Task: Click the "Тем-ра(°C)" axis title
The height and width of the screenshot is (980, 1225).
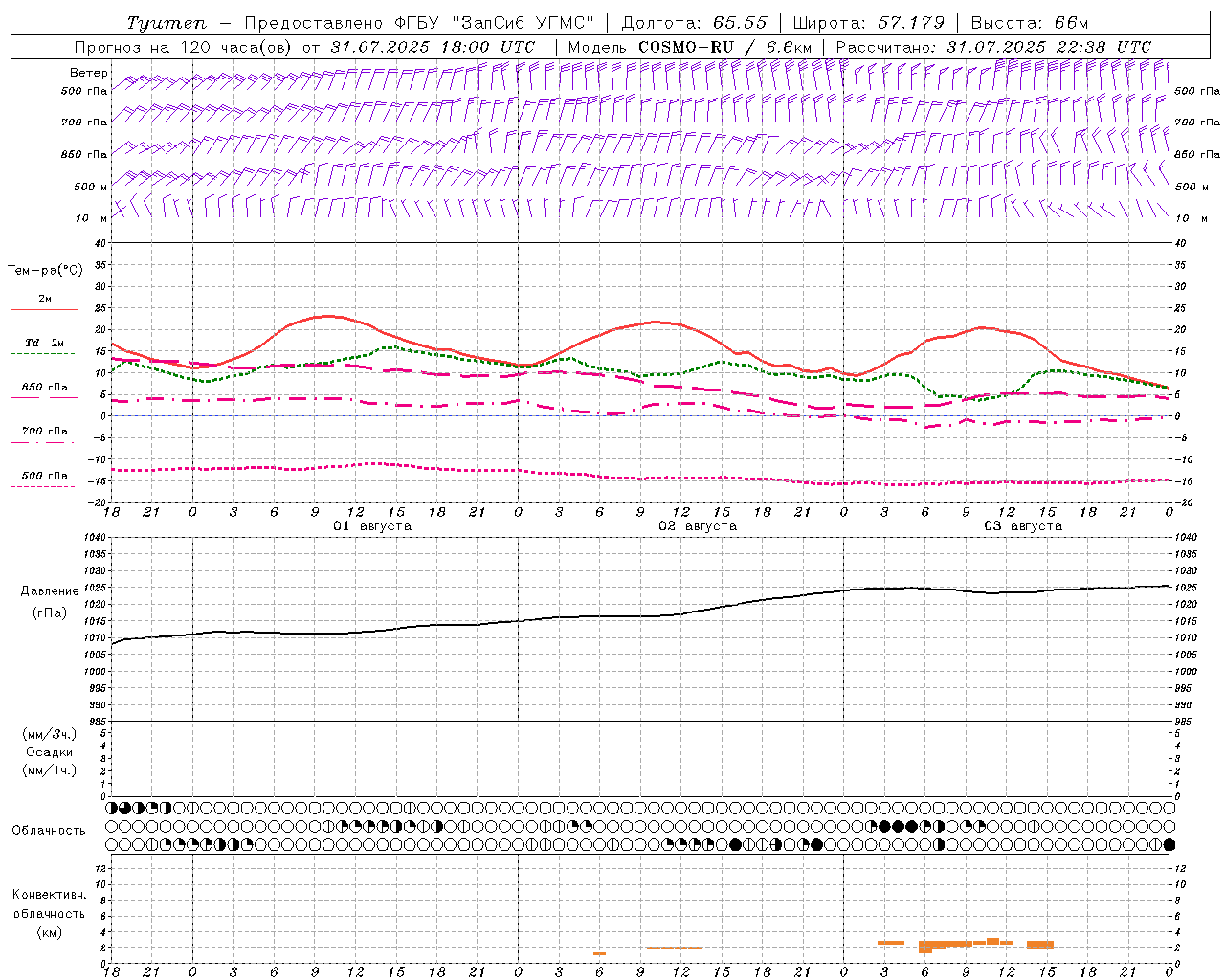Action: (45, 271)
